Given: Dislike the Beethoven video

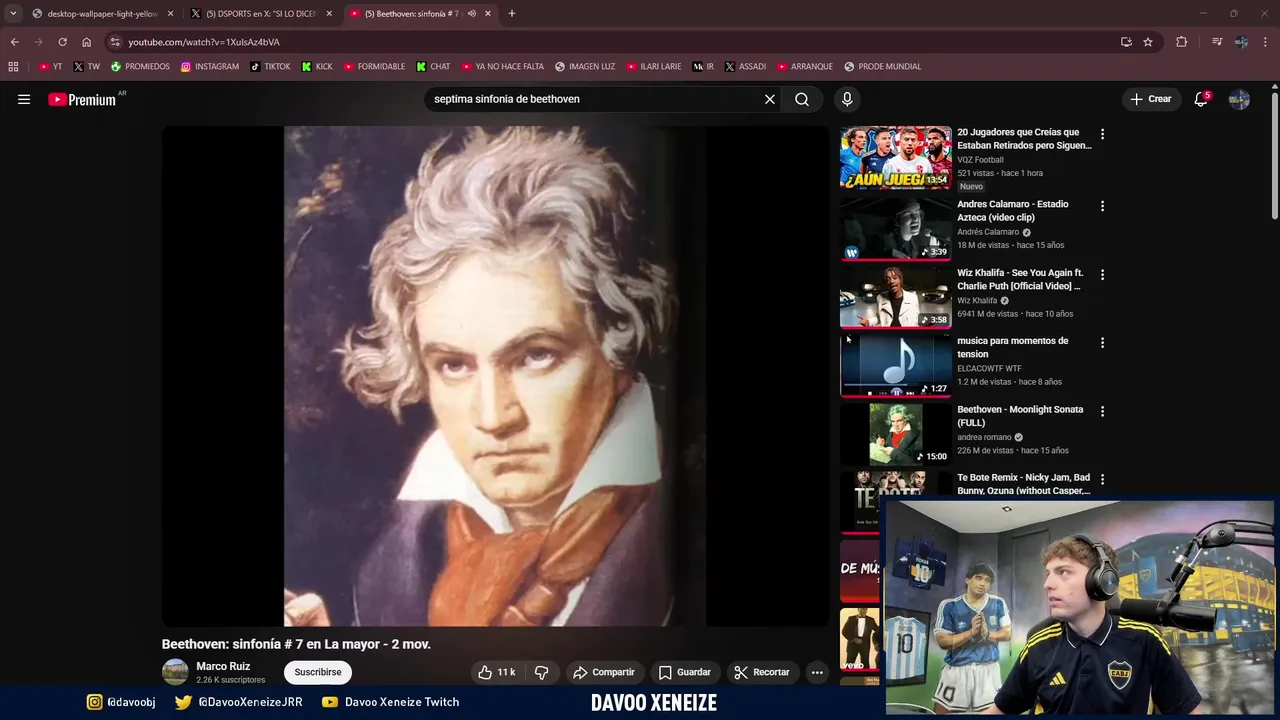Looking at the screenshot, I should tap(541, 672).
